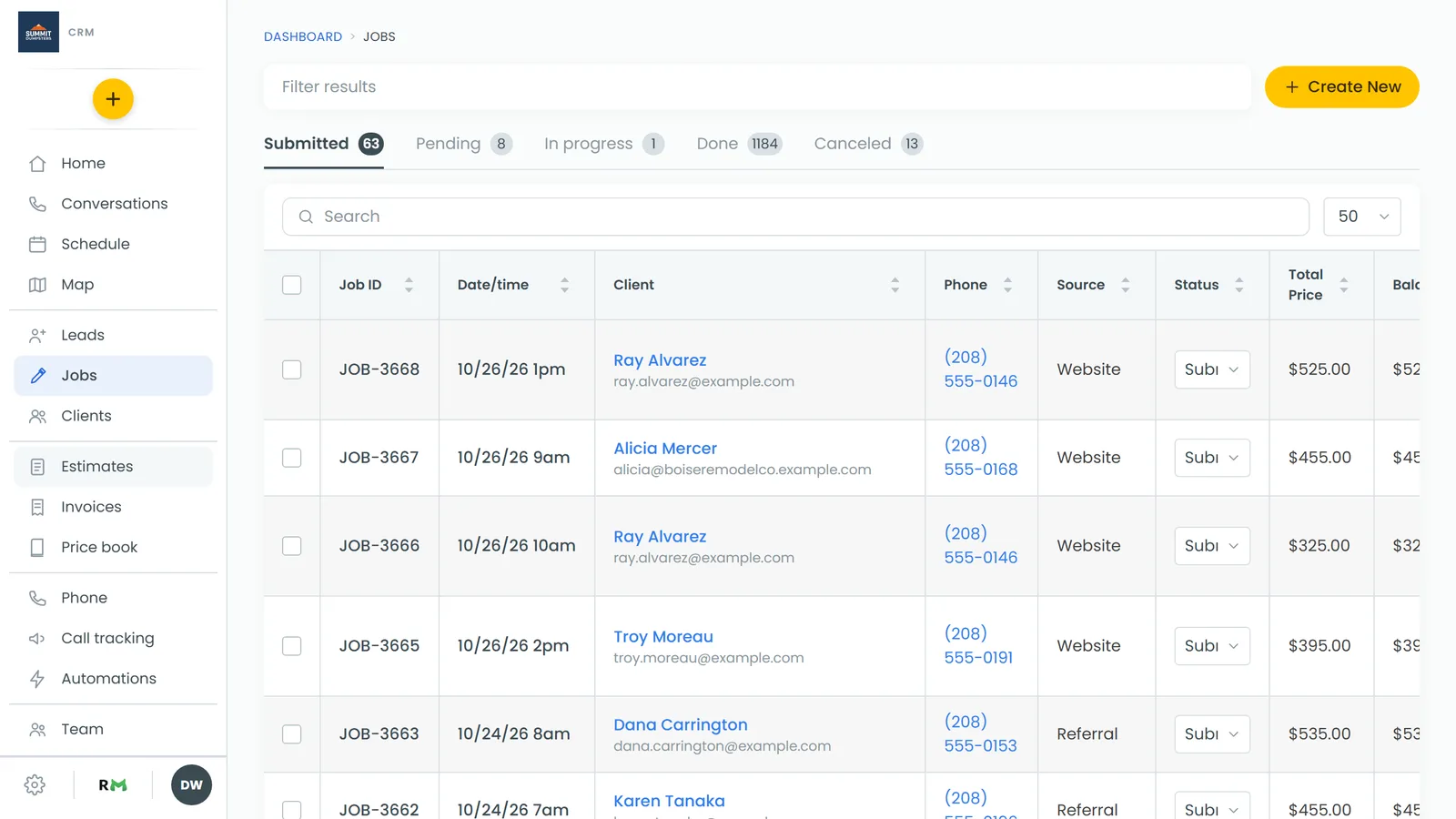Screen dimensions: 1456x819
Task: Click the yellow plus quick-add button
Action: [x=113, y=99]
